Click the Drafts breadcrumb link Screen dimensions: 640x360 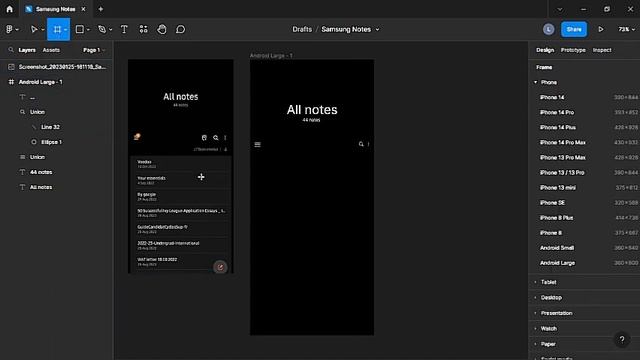pyautogui.click(x=302, y=29)
